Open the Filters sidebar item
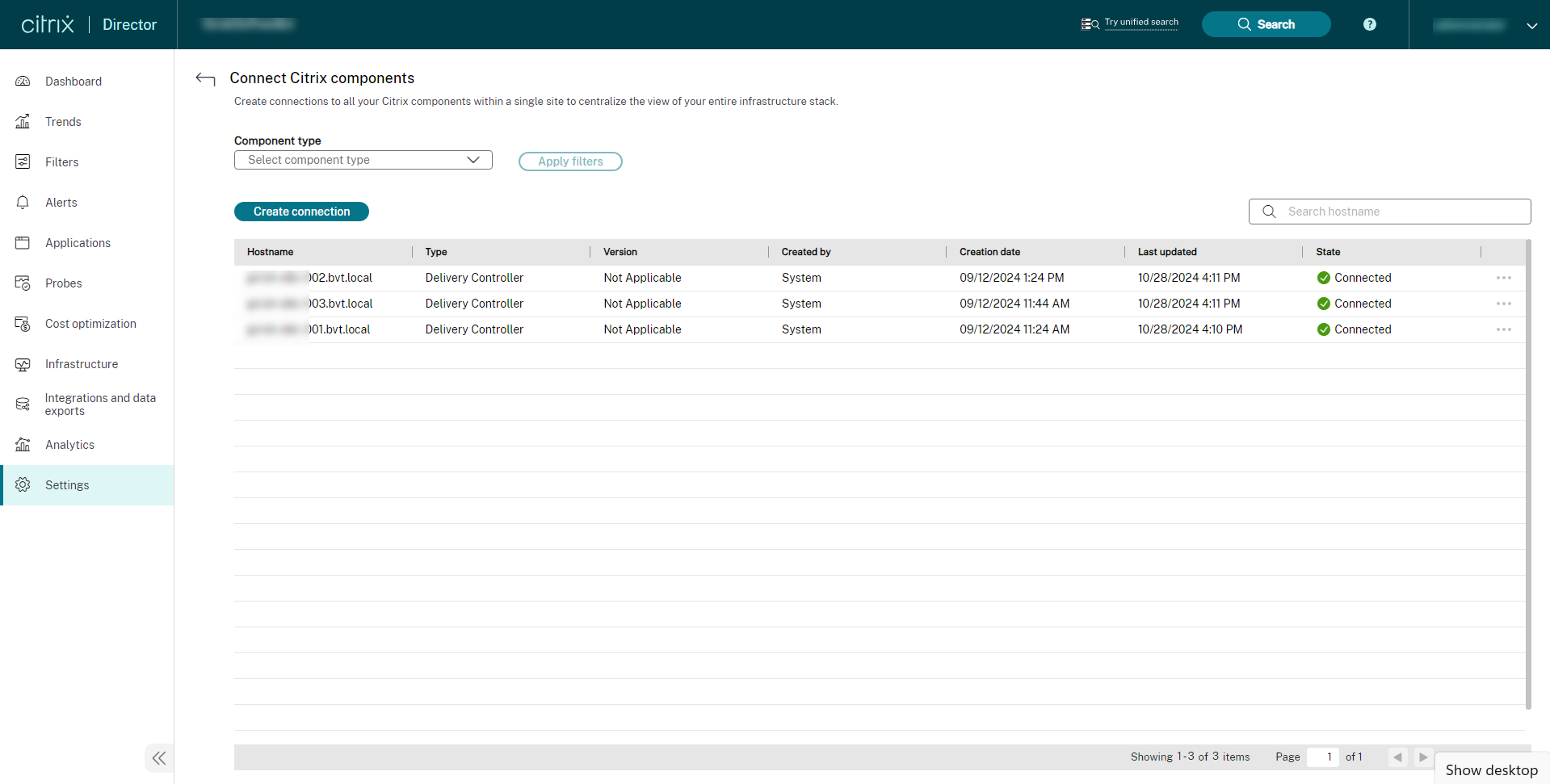The height and width of the screenshot is (784, 1550). click(61, 161)
